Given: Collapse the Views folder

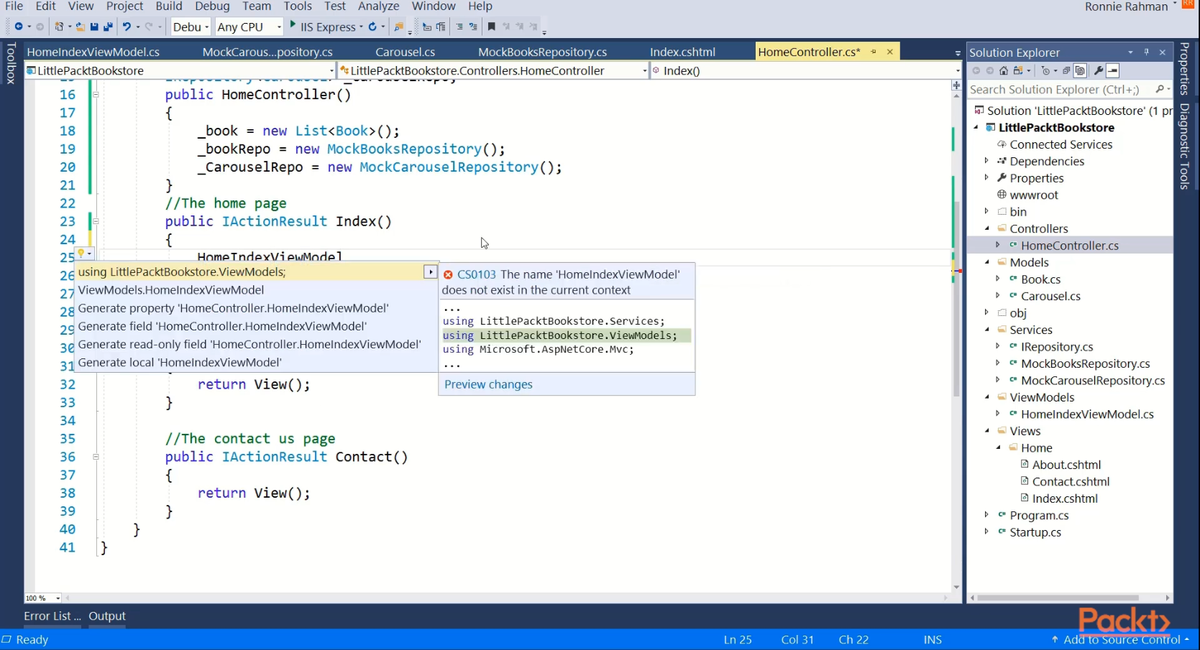Looking at the screenshot, I should 986,431.
